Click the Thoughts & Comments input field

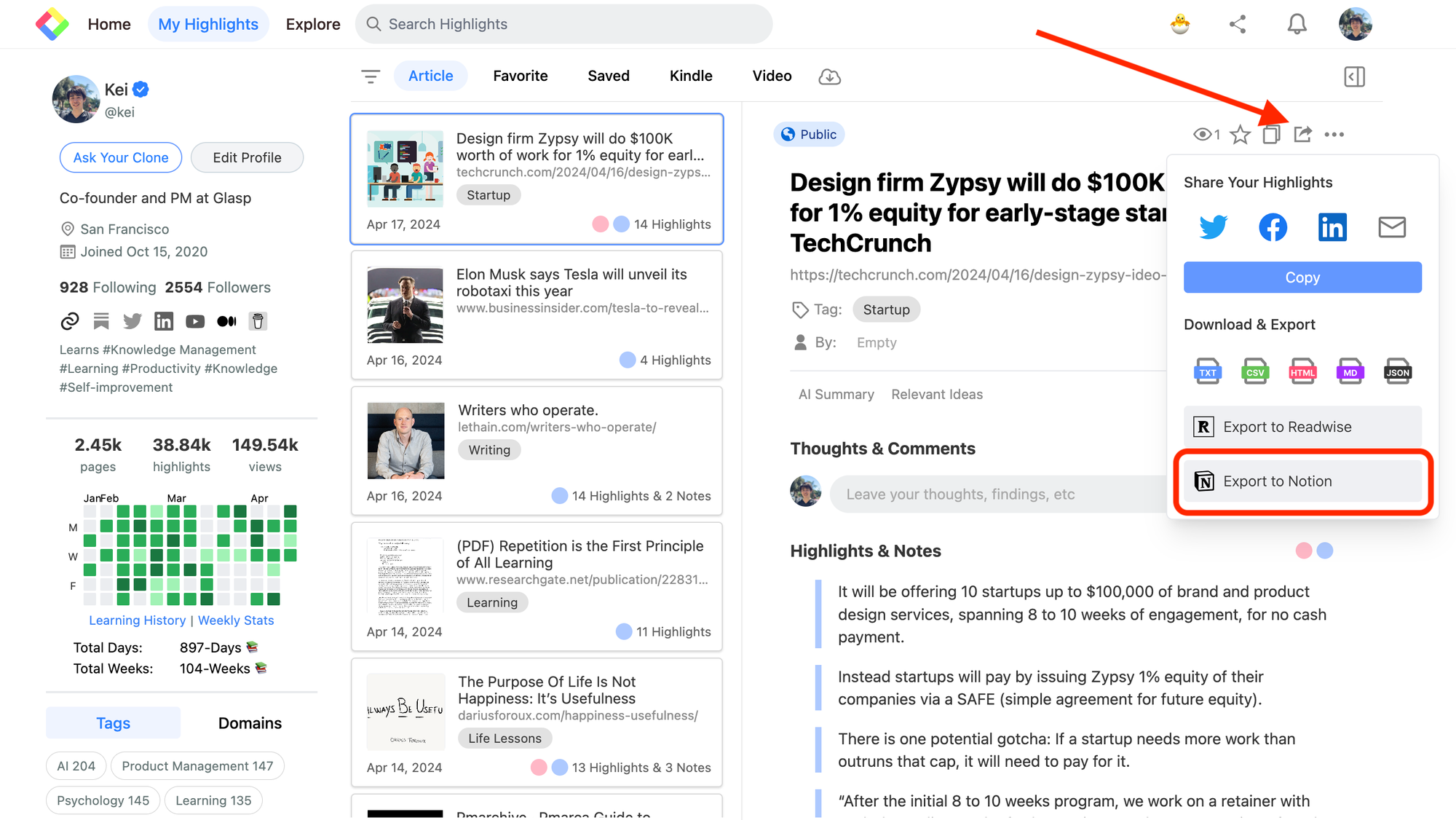996,493
